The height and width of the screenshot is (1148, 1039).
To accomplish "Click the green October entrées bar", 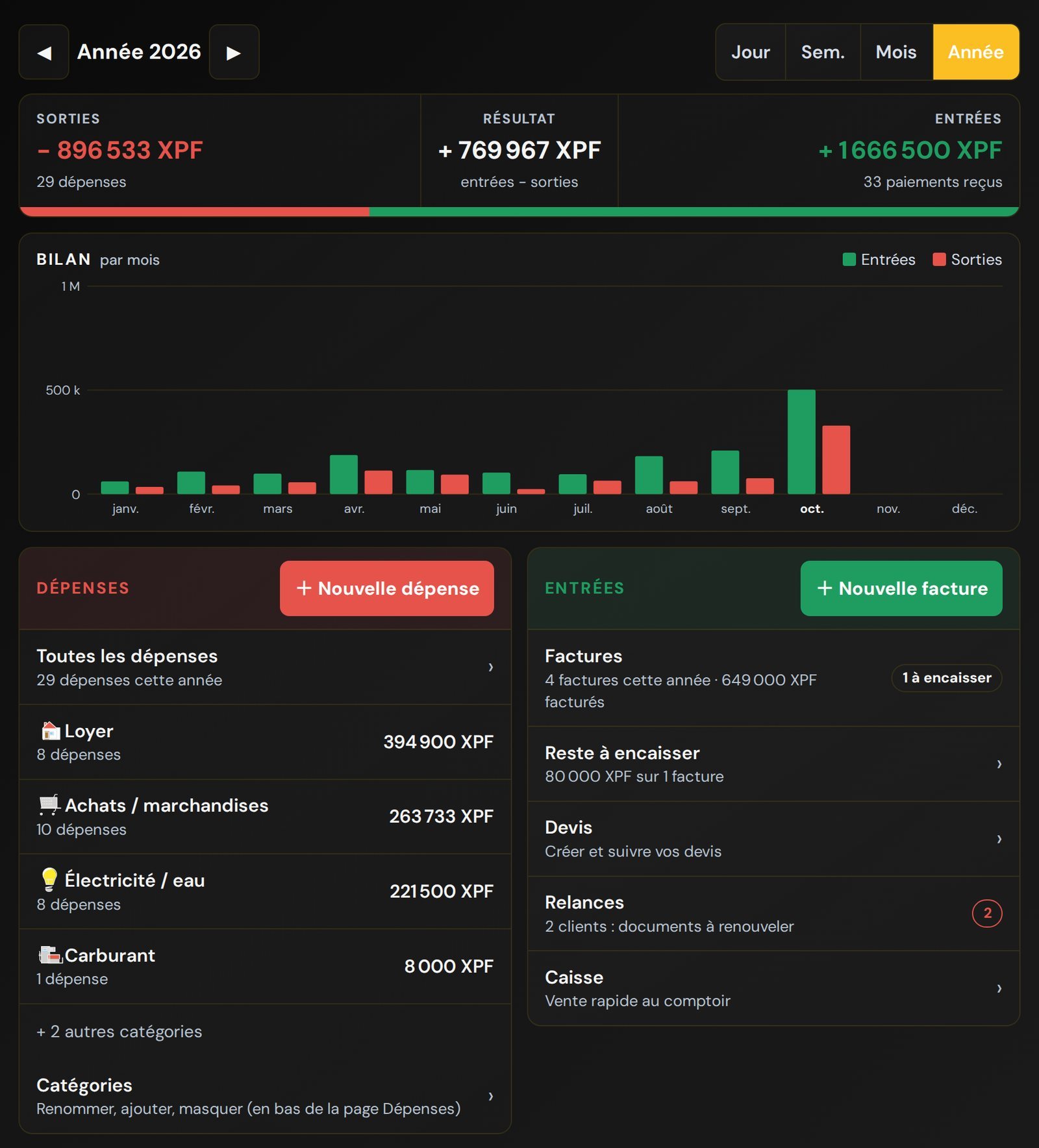I will pyautogui.click(x=801, y=442).
